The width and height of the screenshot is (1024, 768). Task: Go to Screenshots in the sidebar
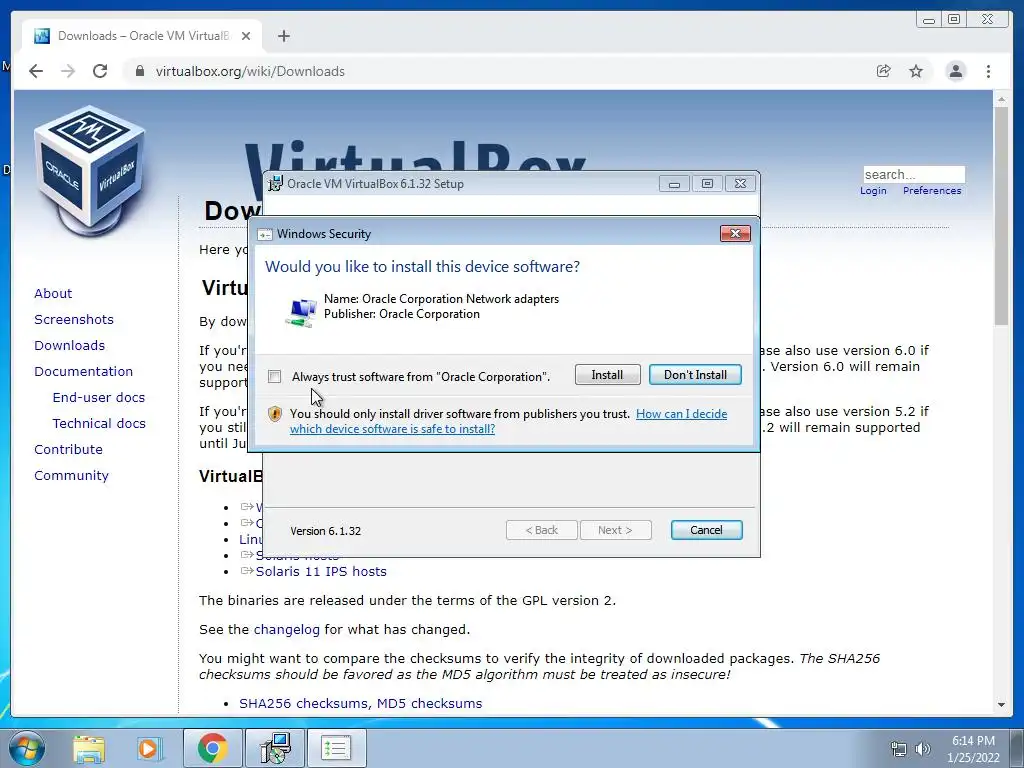(74, 319)
